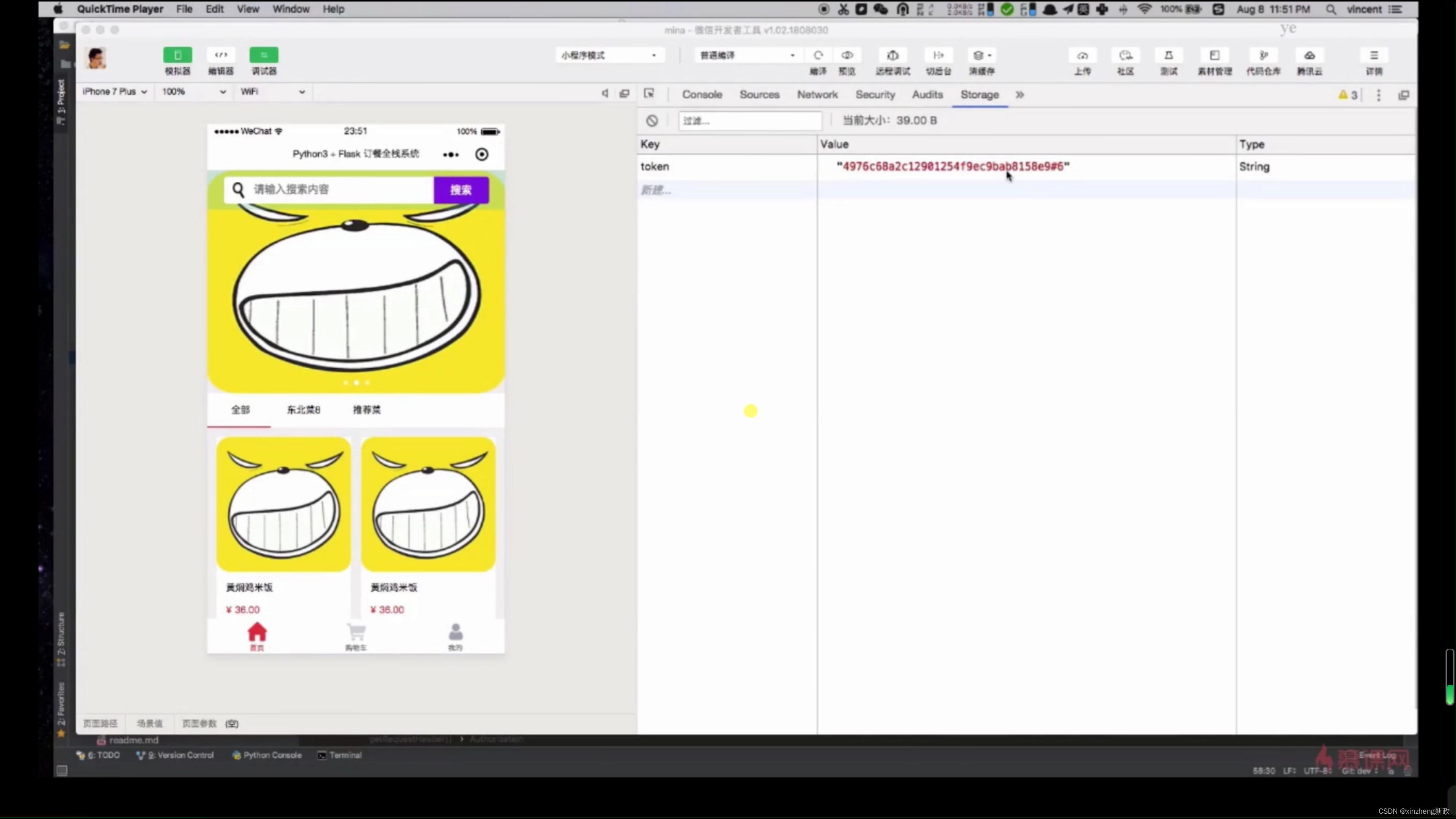Open the Tencent Cloud (腾讯云) icon
The width and height of the screenshot is (1456, 819).
click(x=1310, y=55)
